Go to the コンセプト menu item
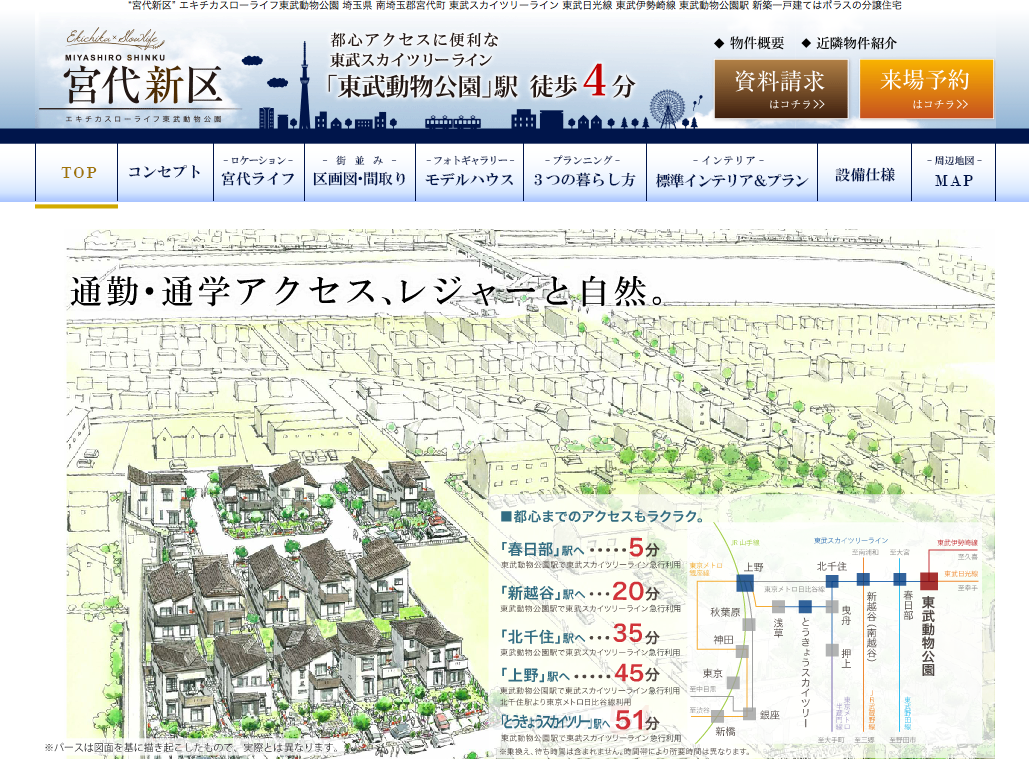This screenshot has height=770, width=1029. (164, 172)
